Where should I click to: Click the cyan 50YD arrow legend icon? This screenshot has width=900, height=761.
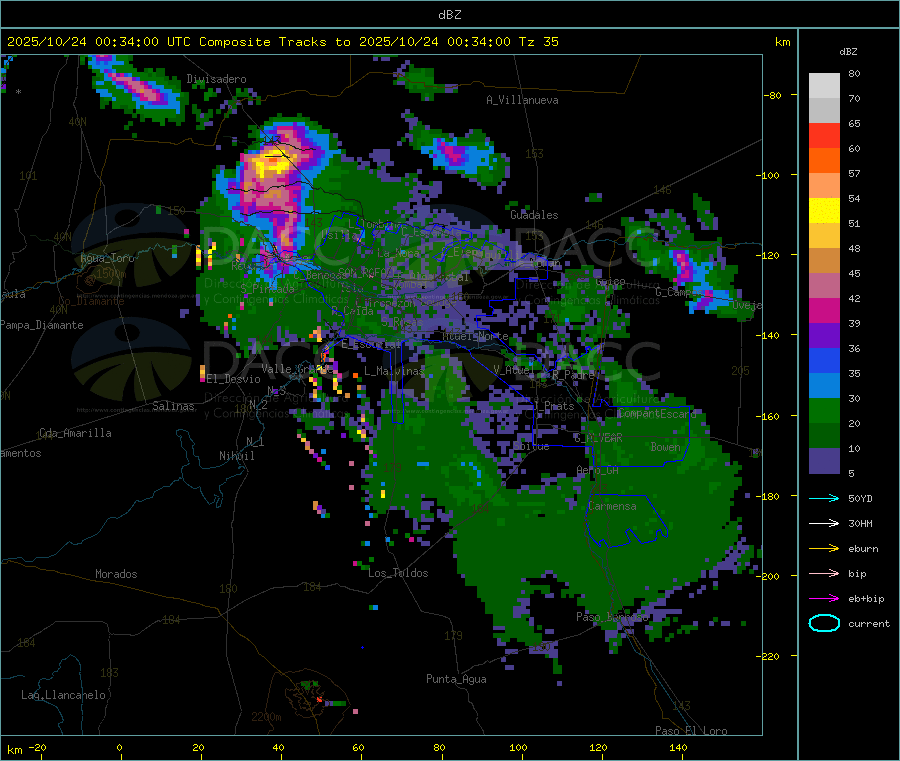coord(824,498)
